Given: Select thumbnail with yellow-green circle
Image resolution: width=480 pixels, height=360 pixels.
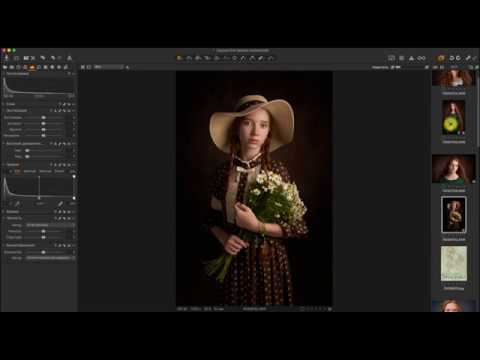Looking at the screenshot, I should pos(454,118).
